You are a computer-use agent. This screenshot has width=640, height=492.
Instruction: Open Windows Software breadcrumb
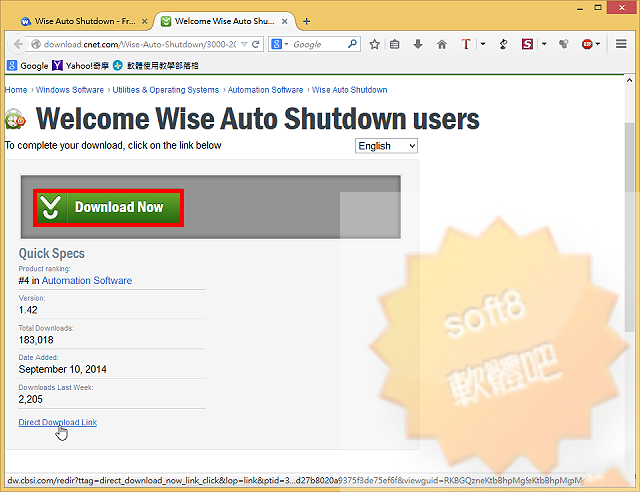click(x=70, y=90)
